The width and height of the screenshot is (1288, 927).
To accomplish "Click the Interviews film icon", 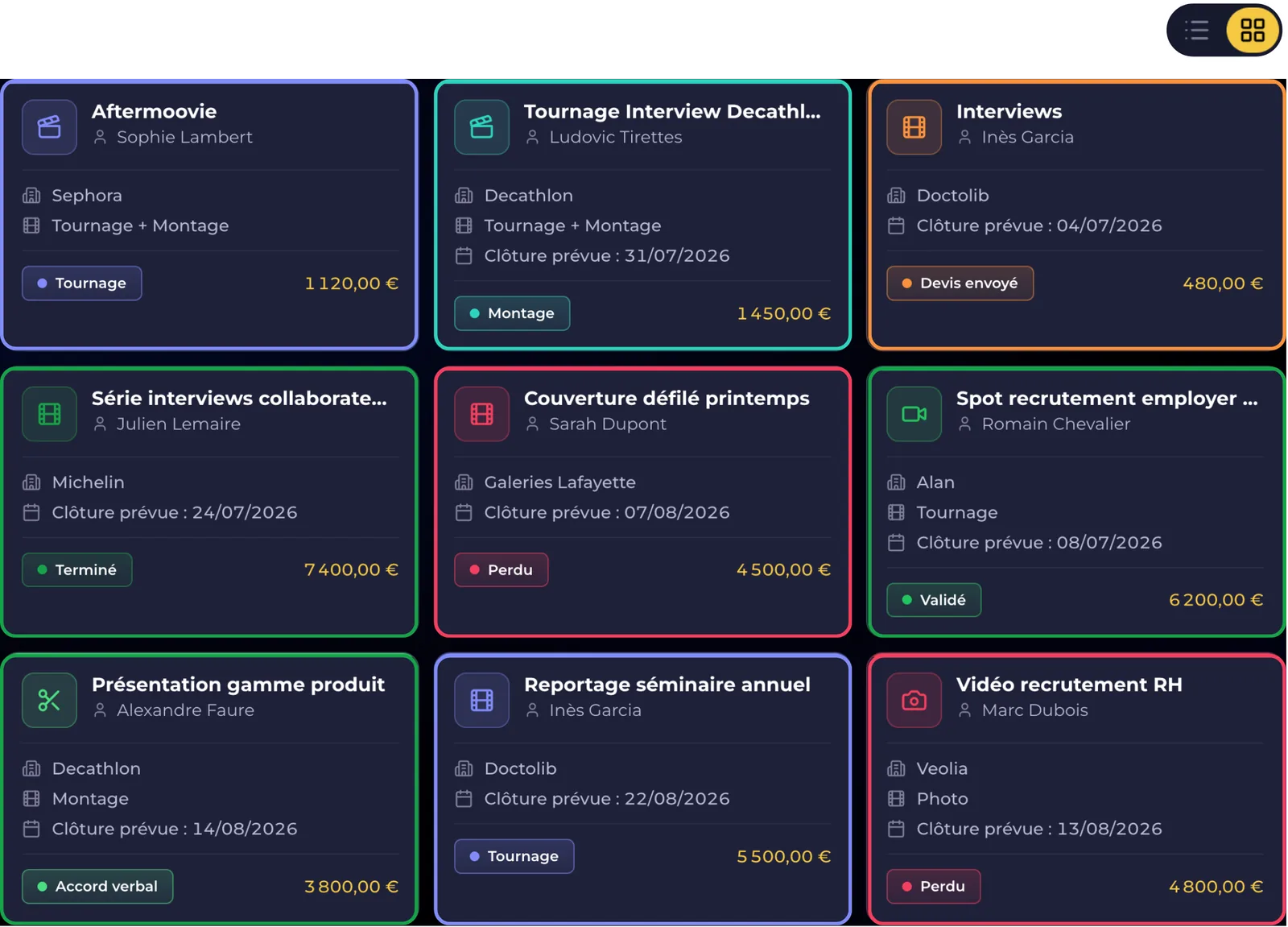I will (914, 127).
